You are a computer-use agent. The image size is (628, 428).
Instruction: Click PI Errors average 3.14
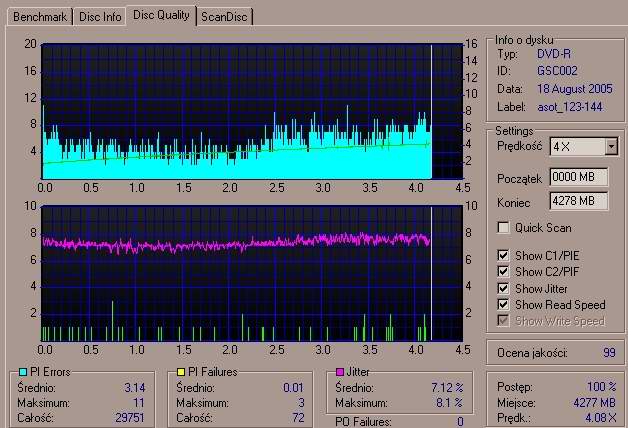pos(135,388)
